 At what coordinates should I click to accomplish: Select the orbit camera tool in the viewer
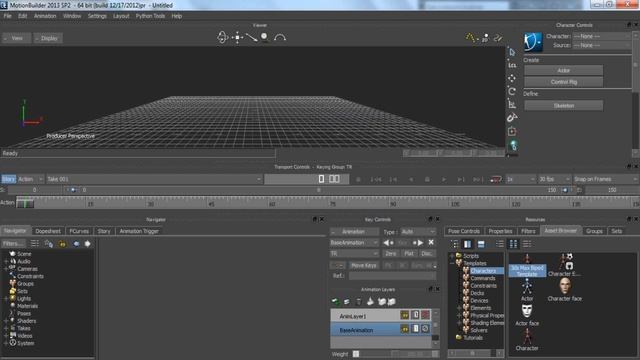point(222,38)
